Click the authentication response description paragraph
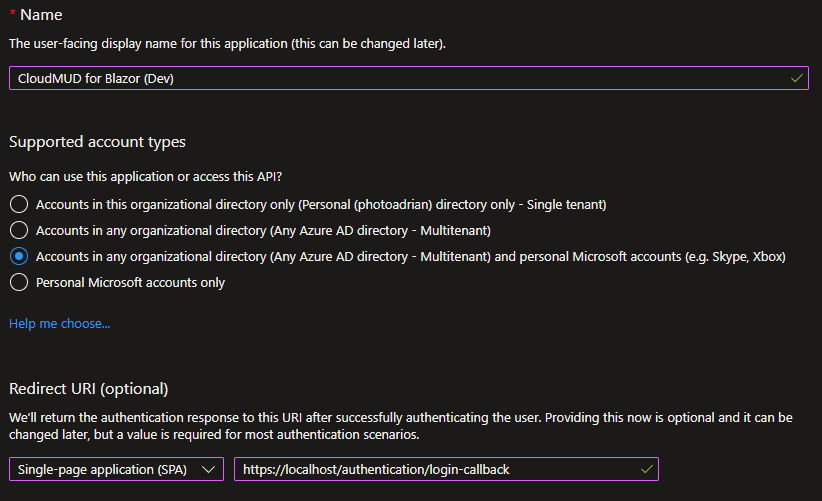The width and height of the screenshot is (822, 501). pos(401,426)
